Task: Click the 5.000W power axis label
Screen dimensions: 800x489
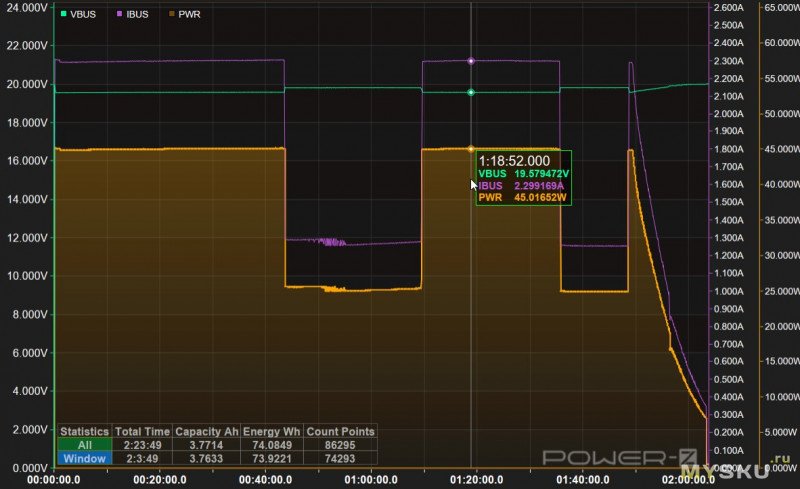Action: pos(782,432)
